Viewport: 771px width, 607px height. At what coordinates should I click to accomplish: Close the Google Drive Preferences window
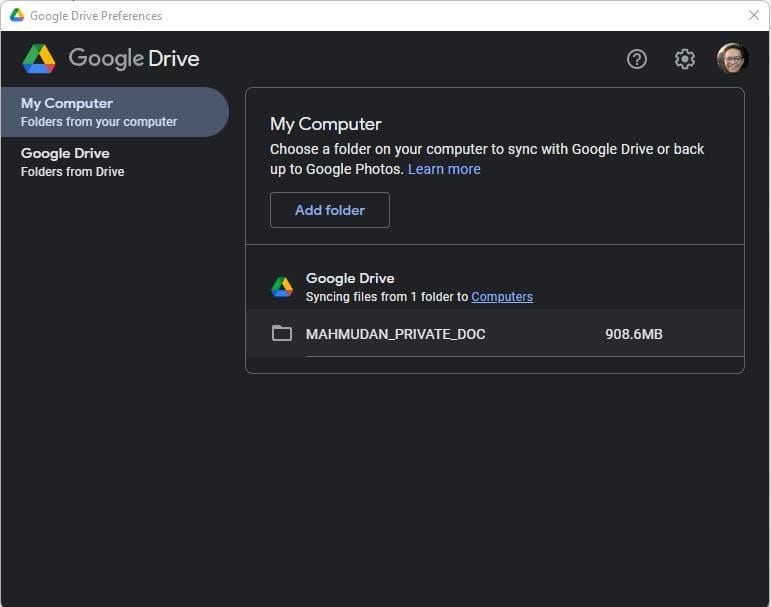(x=754, y=15)
